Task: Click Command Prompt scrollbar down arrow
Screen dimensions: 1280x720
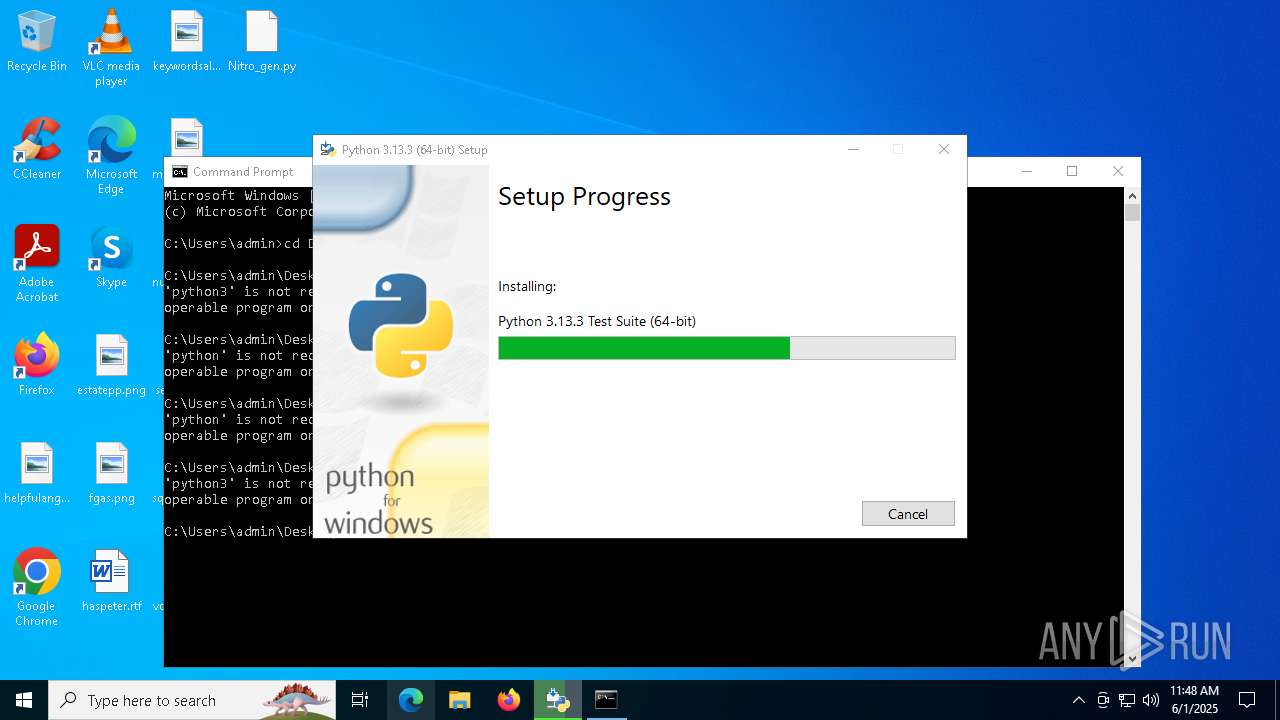Action: tap(1132, 658)
